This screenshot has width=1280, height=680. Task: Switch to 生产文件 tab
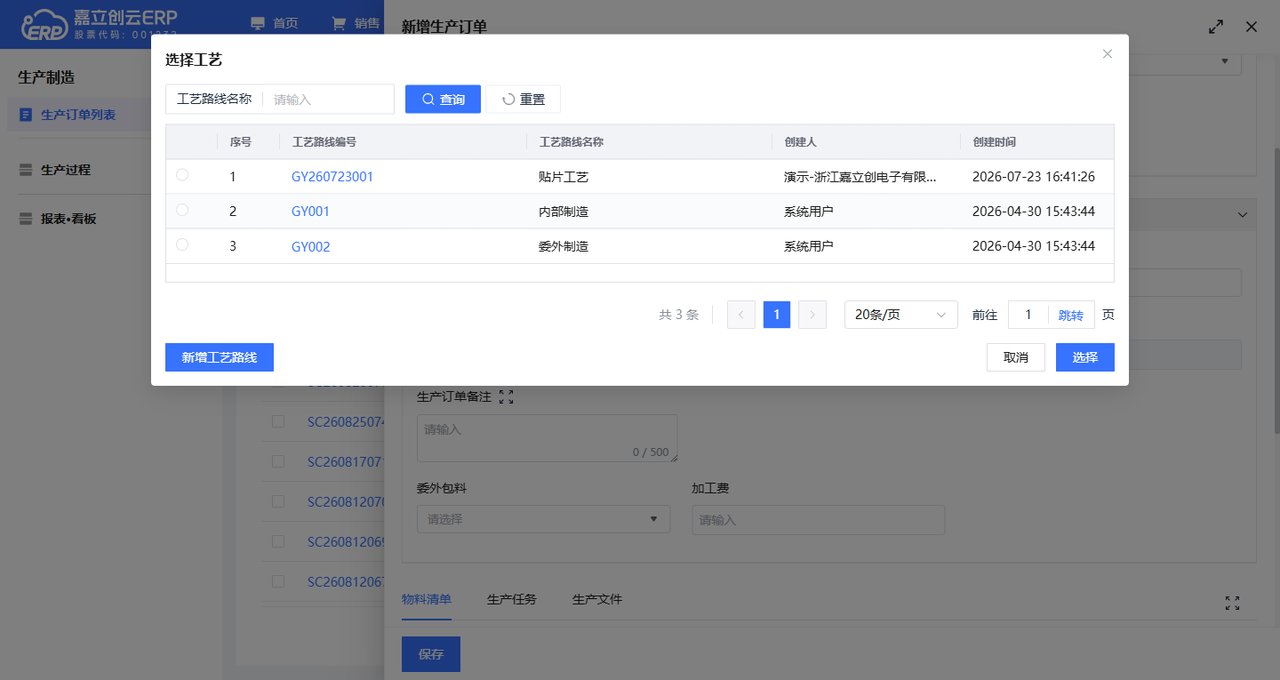(x=597, y=599)
